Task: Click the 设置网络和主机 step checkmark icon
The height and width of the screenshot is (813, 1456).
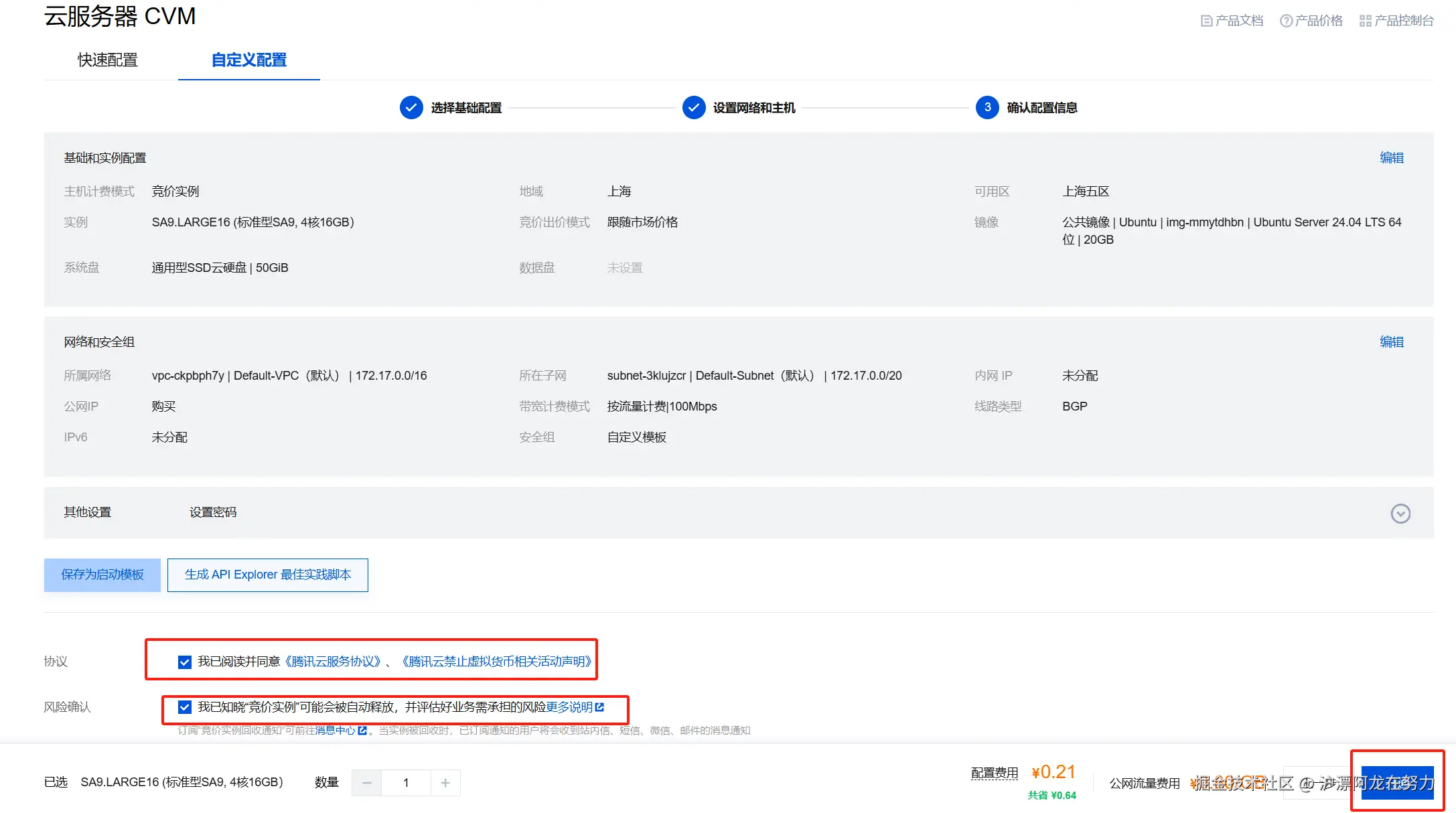Action: (x=694, y=108)
